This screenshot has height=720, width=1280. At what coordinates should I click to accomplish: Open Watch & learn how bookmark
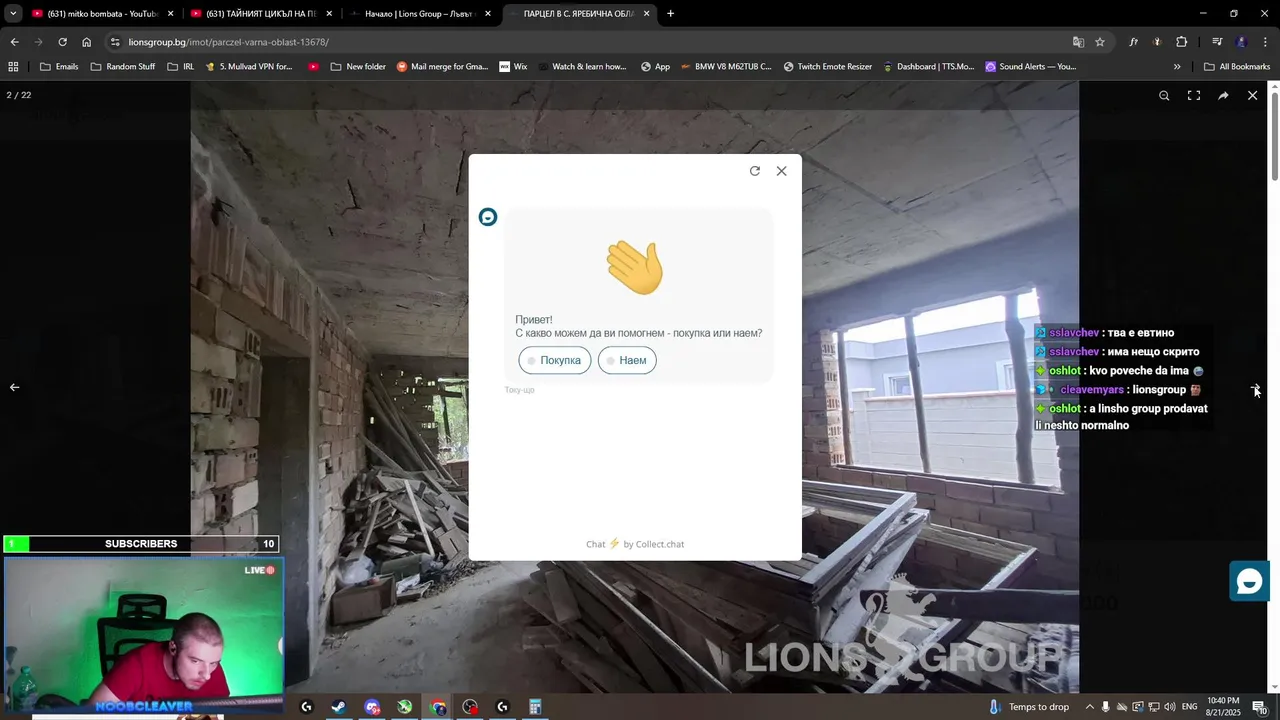(x=581, y=67)
